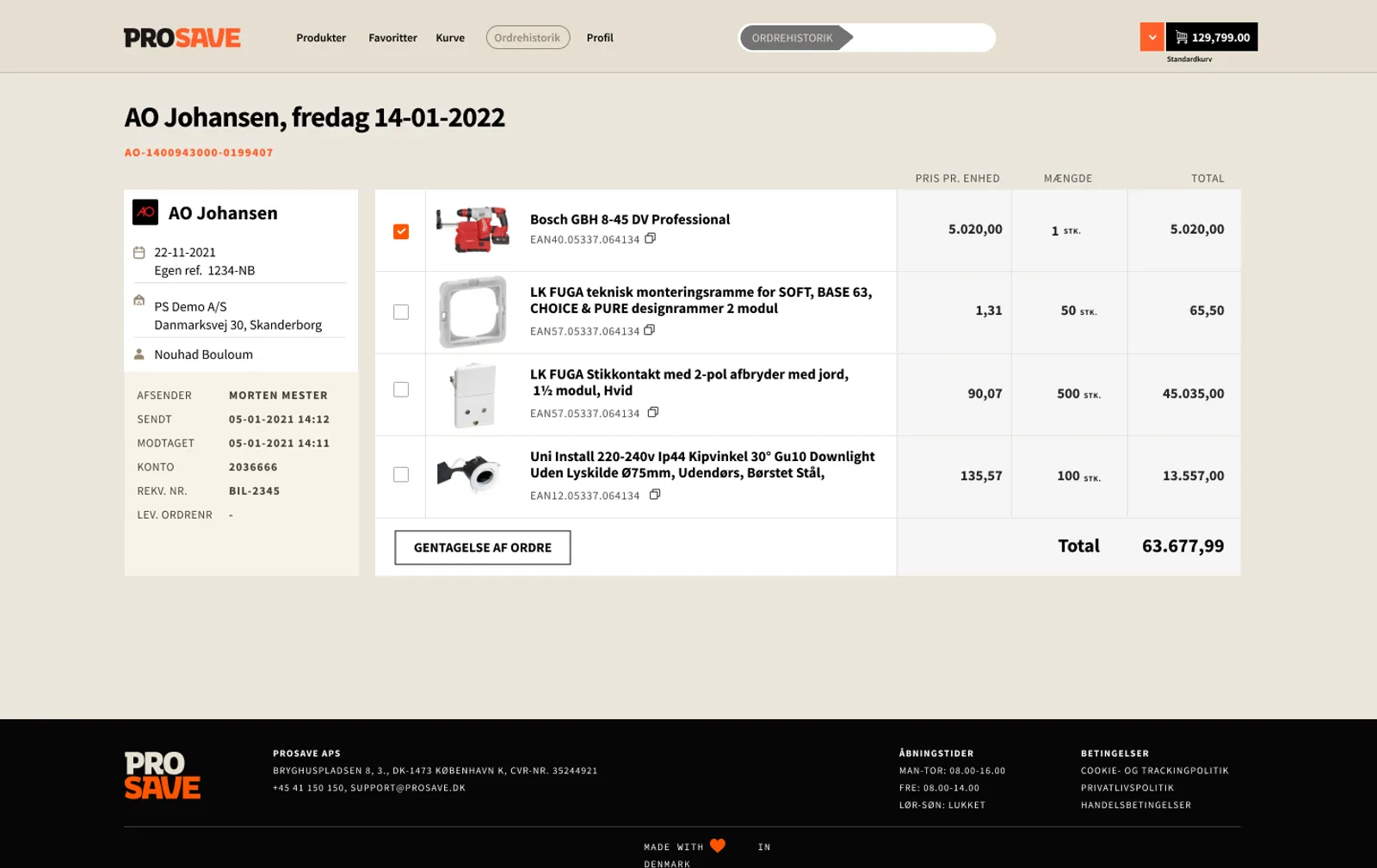Click Bosch GBH 8-45 DV Professional title
Screen dimensions: 1377x868
[x=630, y=219]
